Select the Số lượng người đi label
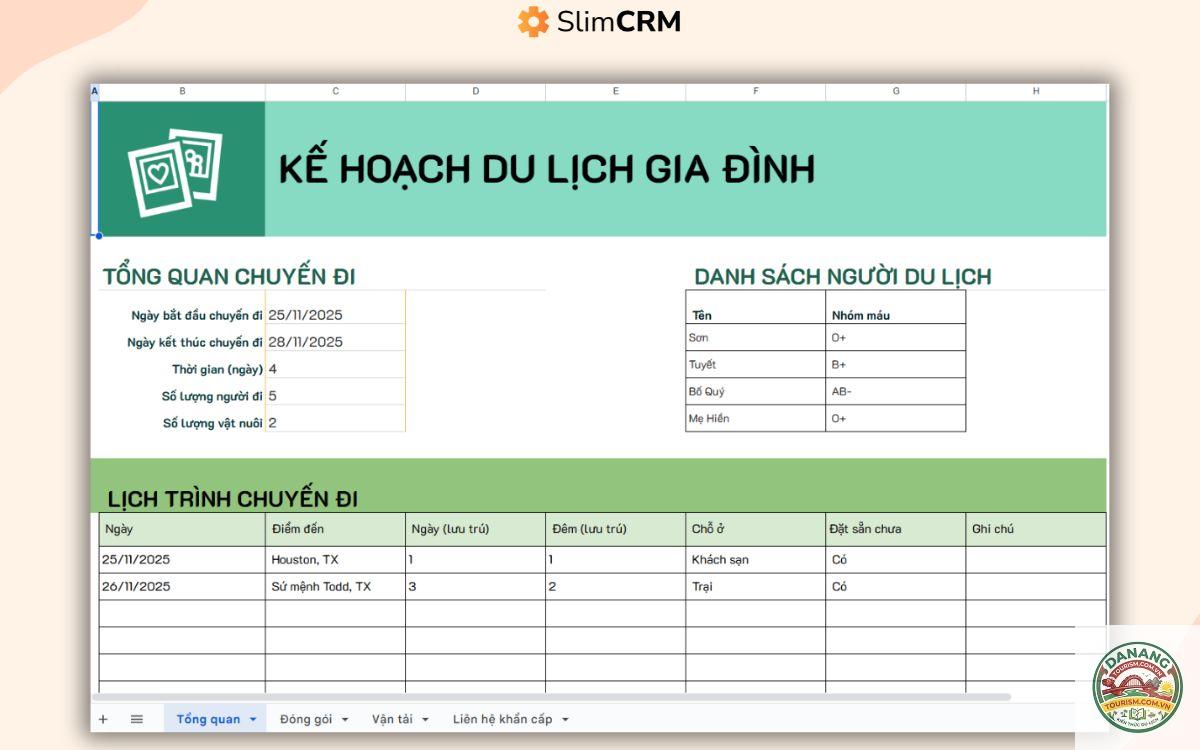1200x750 pixels. click(212, 396)
